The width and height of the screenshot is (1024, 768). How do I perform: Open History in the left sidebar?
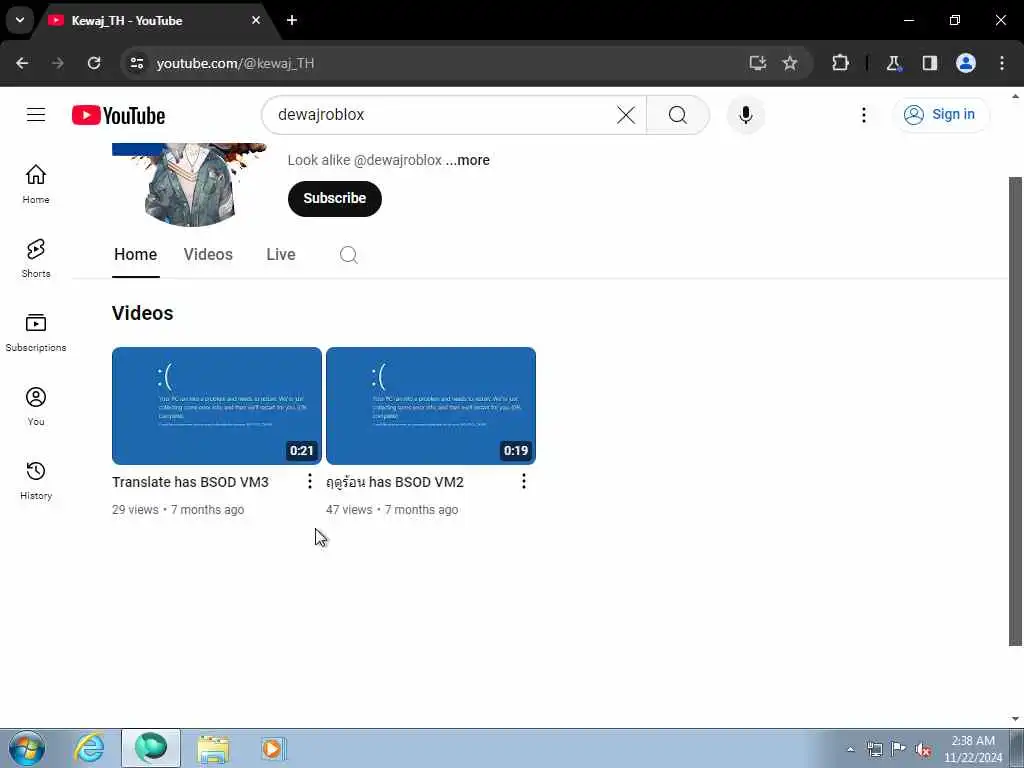(x=36, y=480)
